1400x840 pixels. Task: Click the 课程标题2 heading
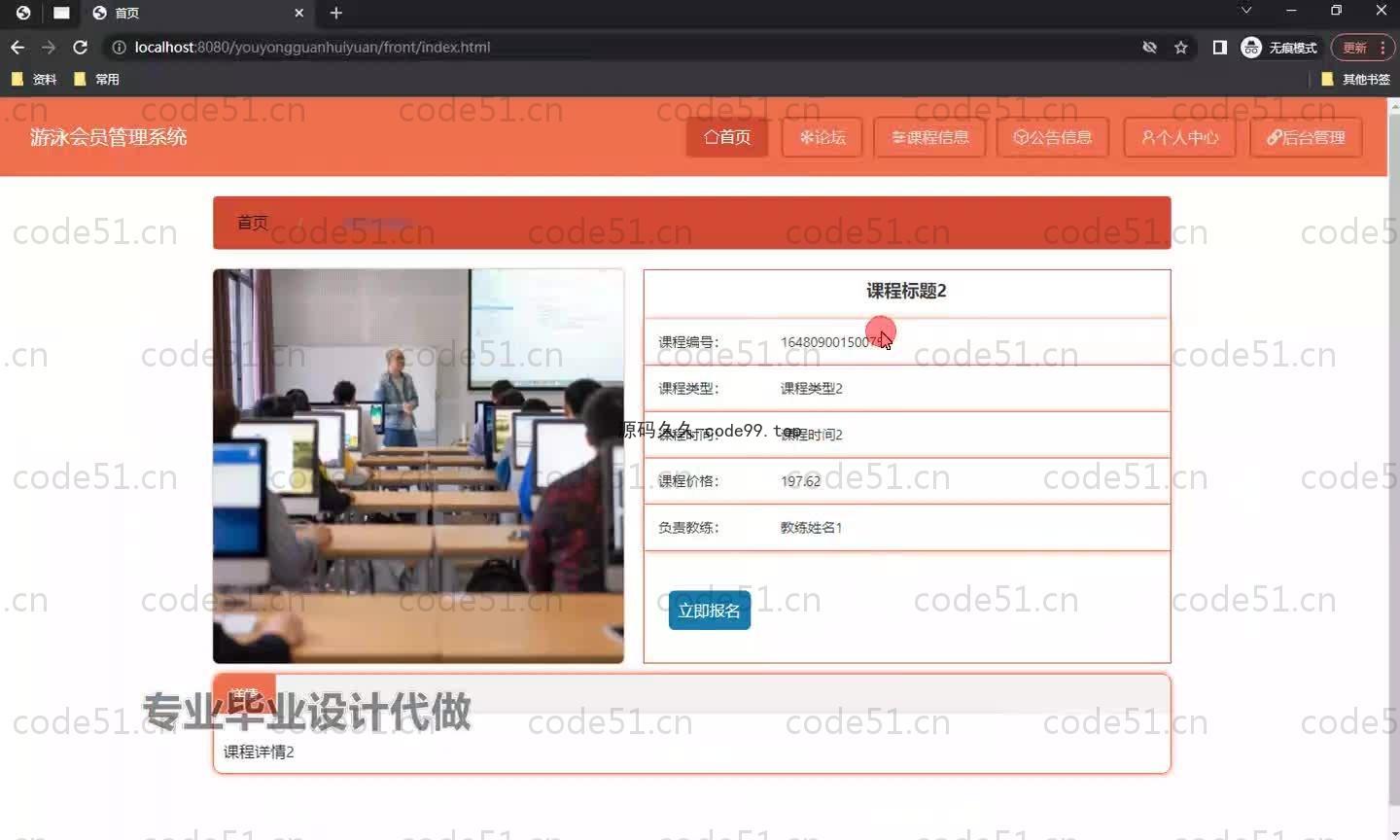click(x=906, y=291)
